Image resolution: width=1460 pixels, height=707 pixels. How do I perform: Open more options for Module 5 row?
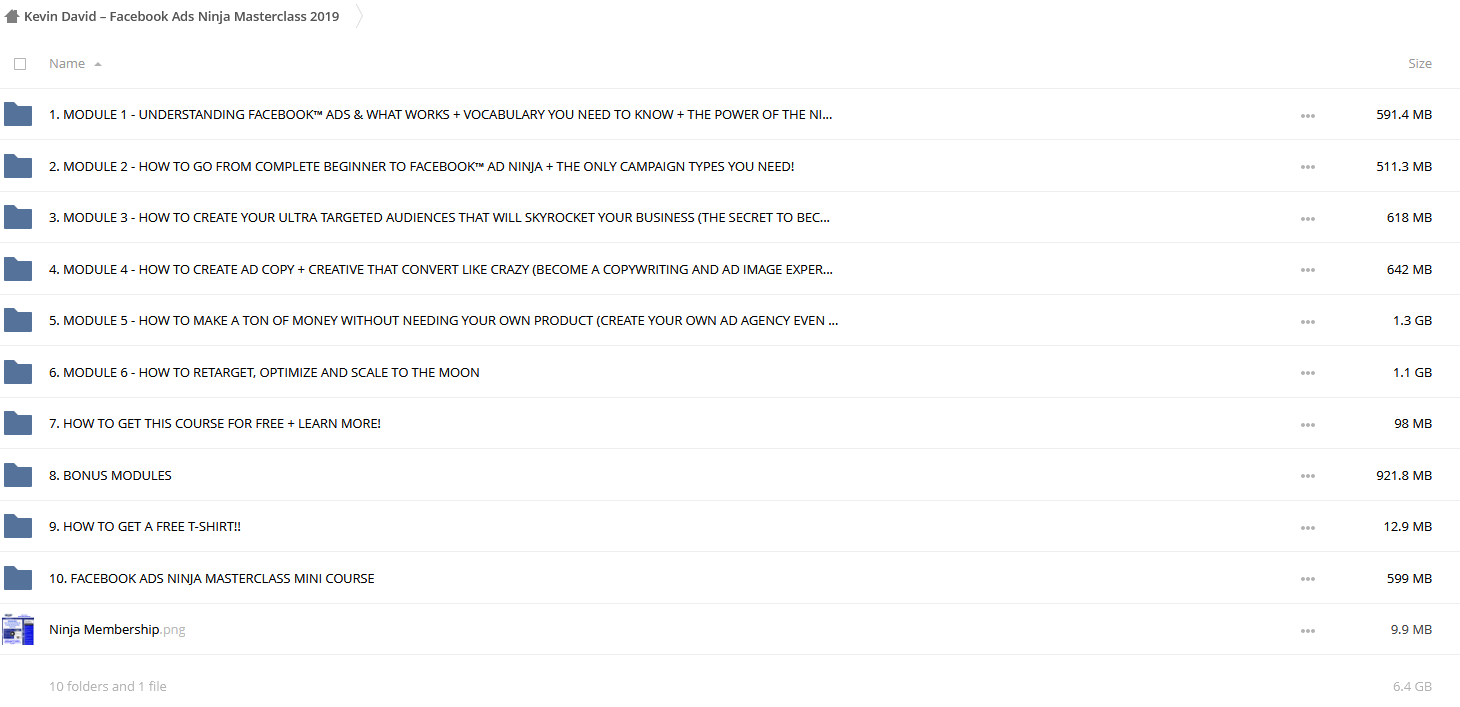click(x=1308, y=322)
